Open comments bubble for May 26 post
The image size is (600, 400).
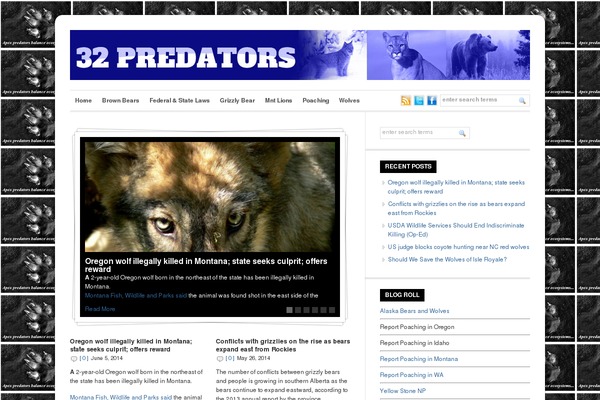(x=220, y=359)
